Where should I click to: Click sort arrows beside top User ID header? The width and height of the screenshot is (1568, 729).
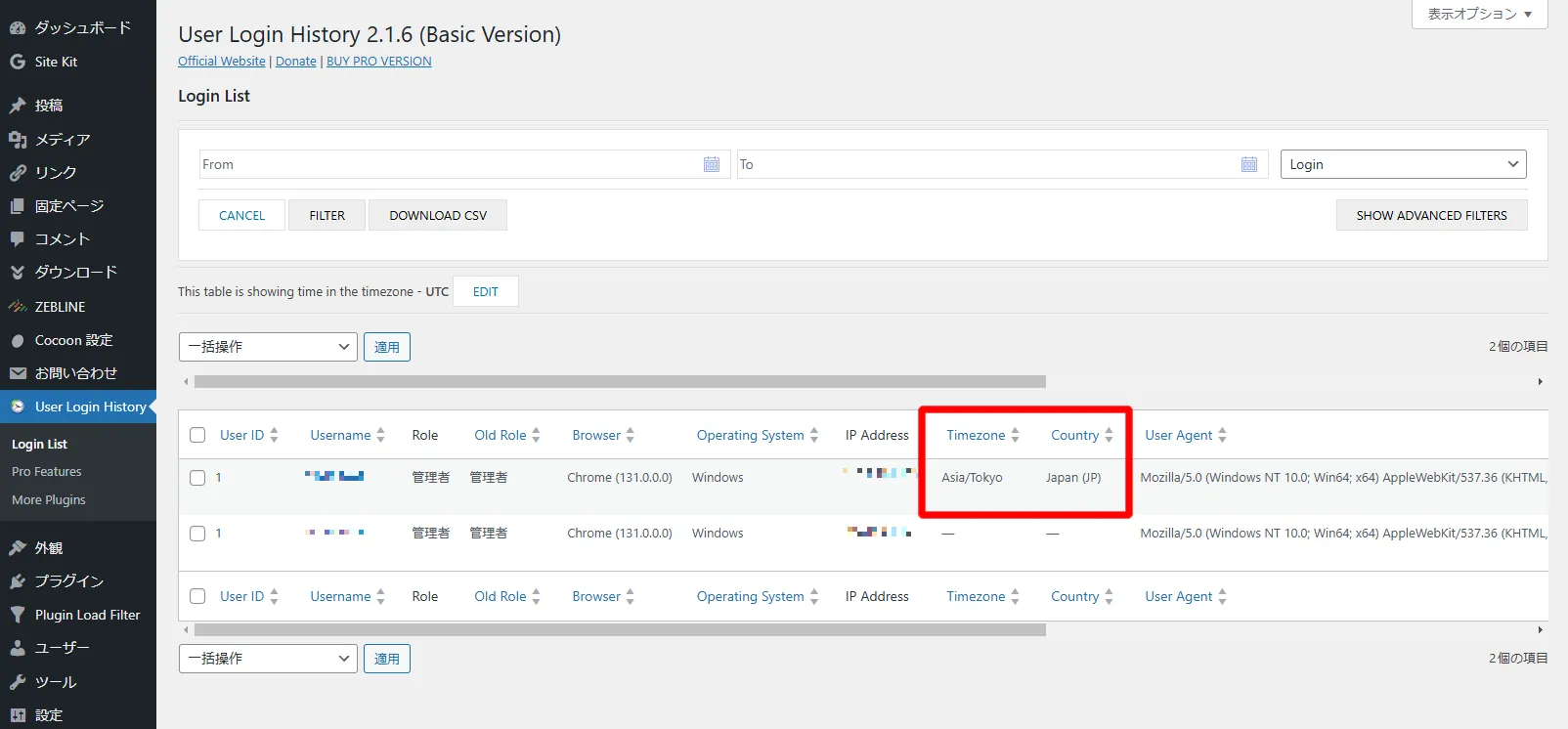tap(274, 435)
